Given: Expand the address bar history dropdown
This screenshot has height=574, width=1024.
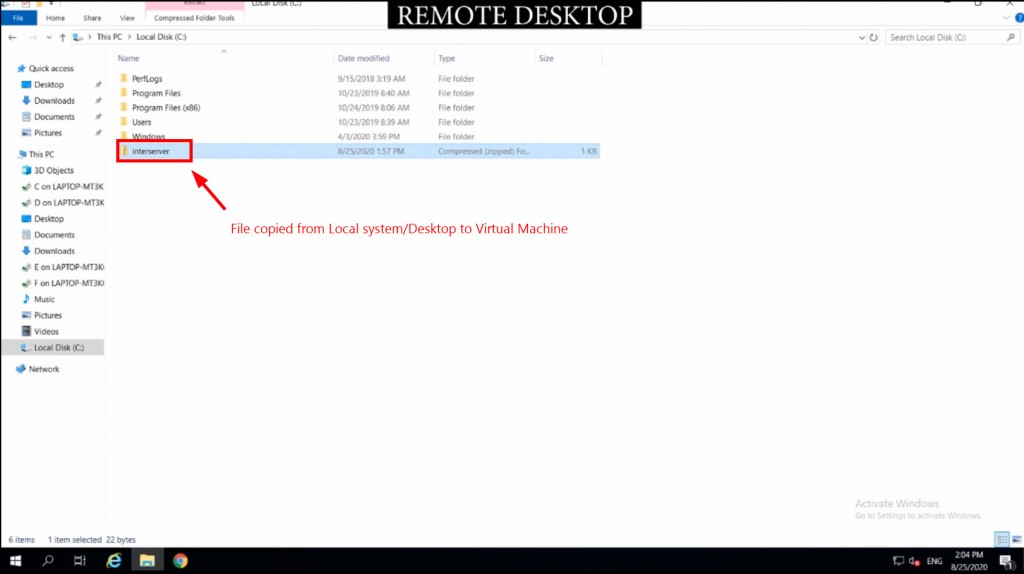Looking at the screenshot, I should point(861,38).
